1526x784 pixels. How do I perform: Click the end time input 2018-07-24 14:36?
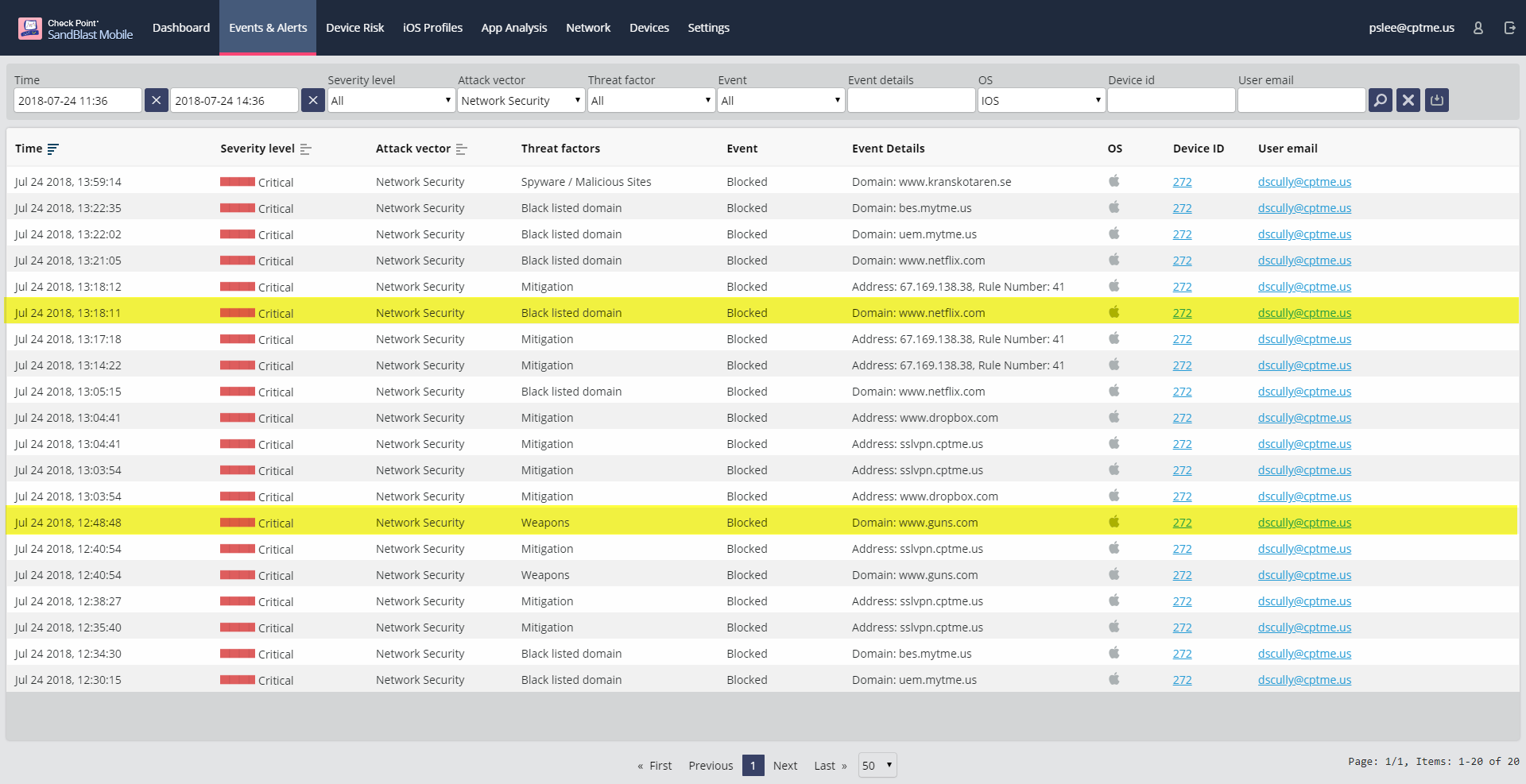(x=234, y=100)
